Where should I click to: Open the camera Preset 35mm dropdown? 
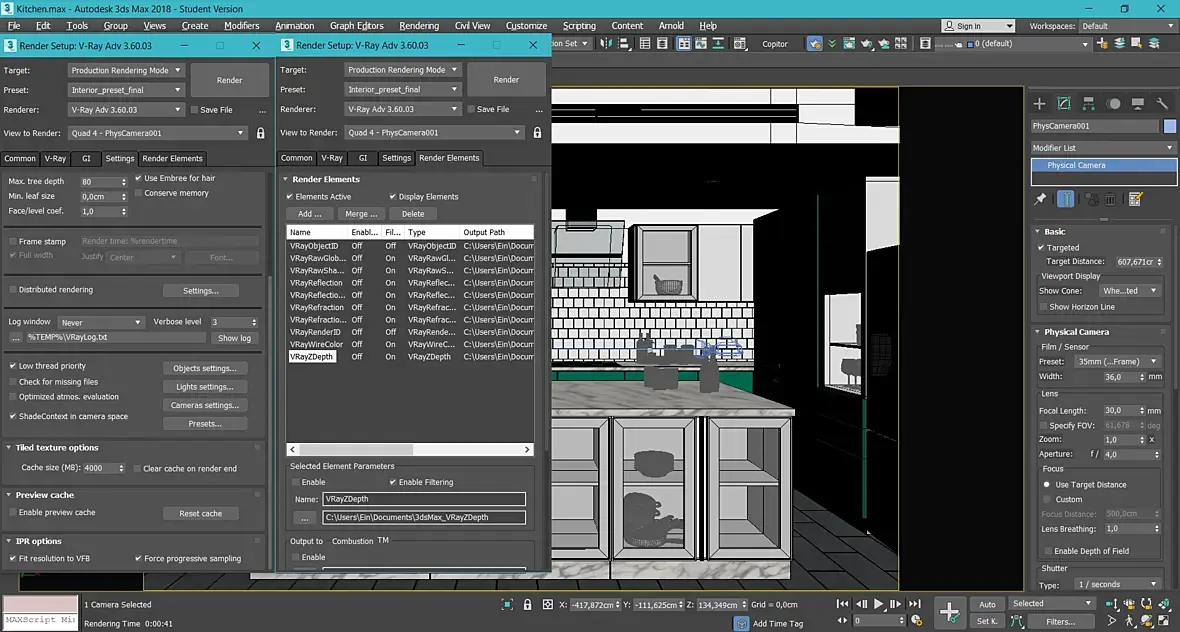tap(1117, 361)
